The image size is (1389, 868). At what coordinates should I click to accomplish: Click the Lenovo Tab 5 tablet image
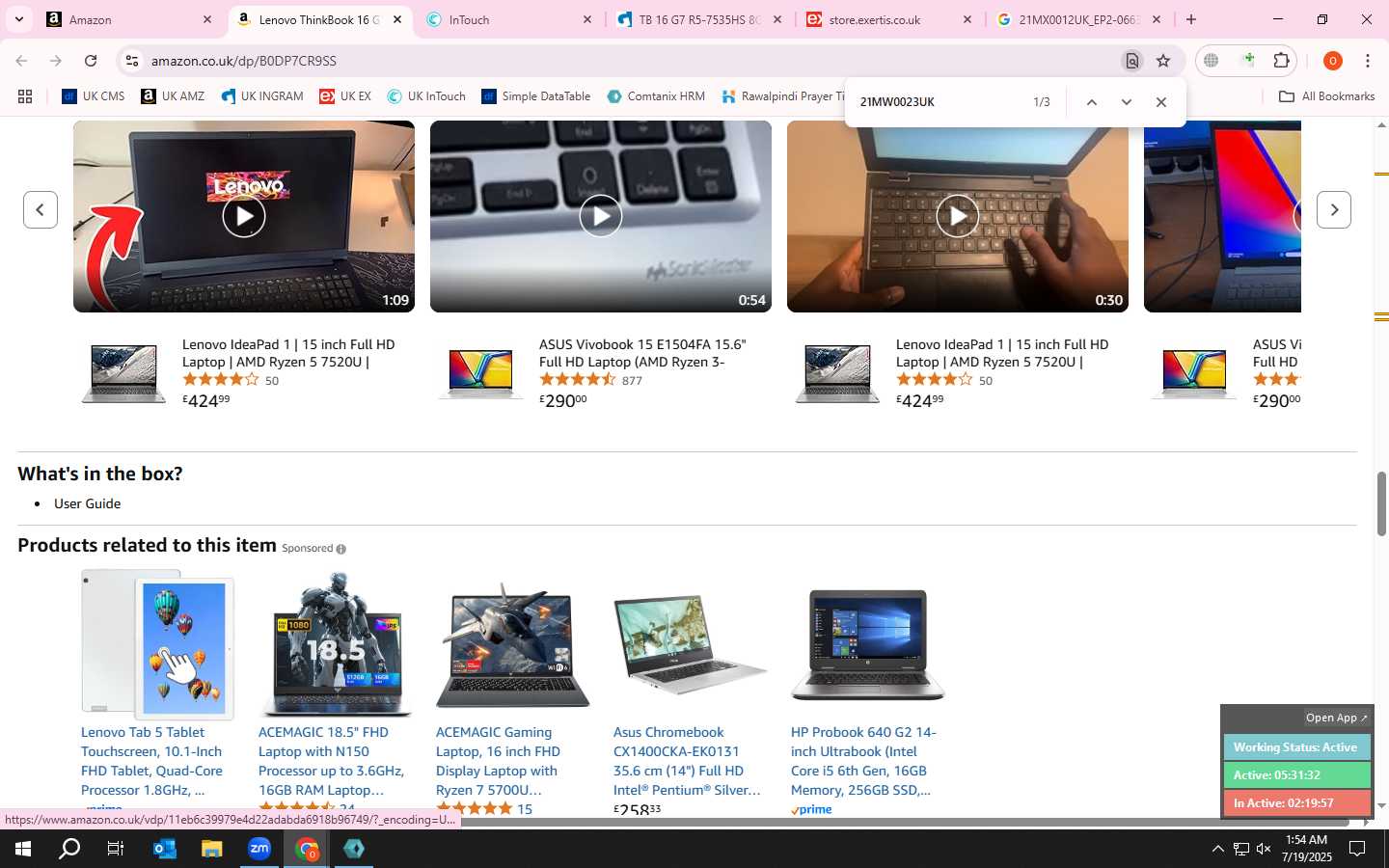[158, 644]
